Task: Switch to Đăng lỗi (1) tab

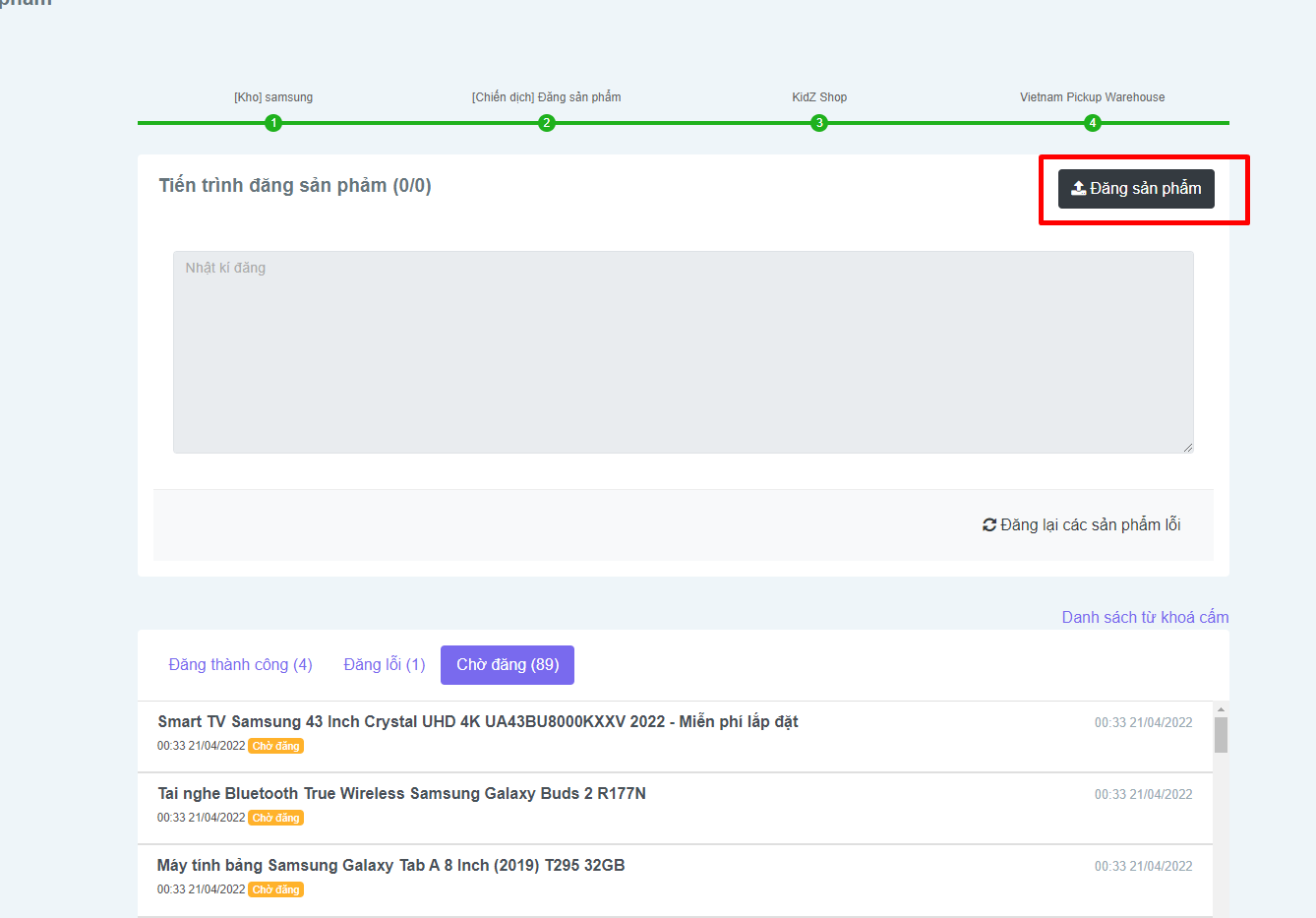Action: pyautogui.click(x=385, y=665)
